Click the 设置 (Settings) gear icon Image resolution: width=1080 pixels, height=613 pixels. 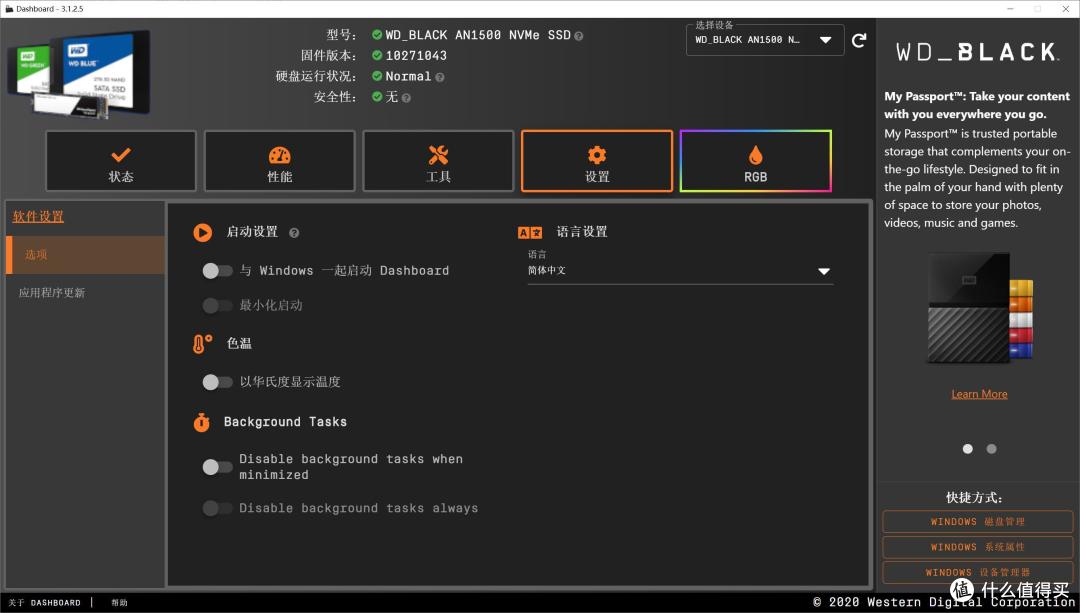click(596, 153)
